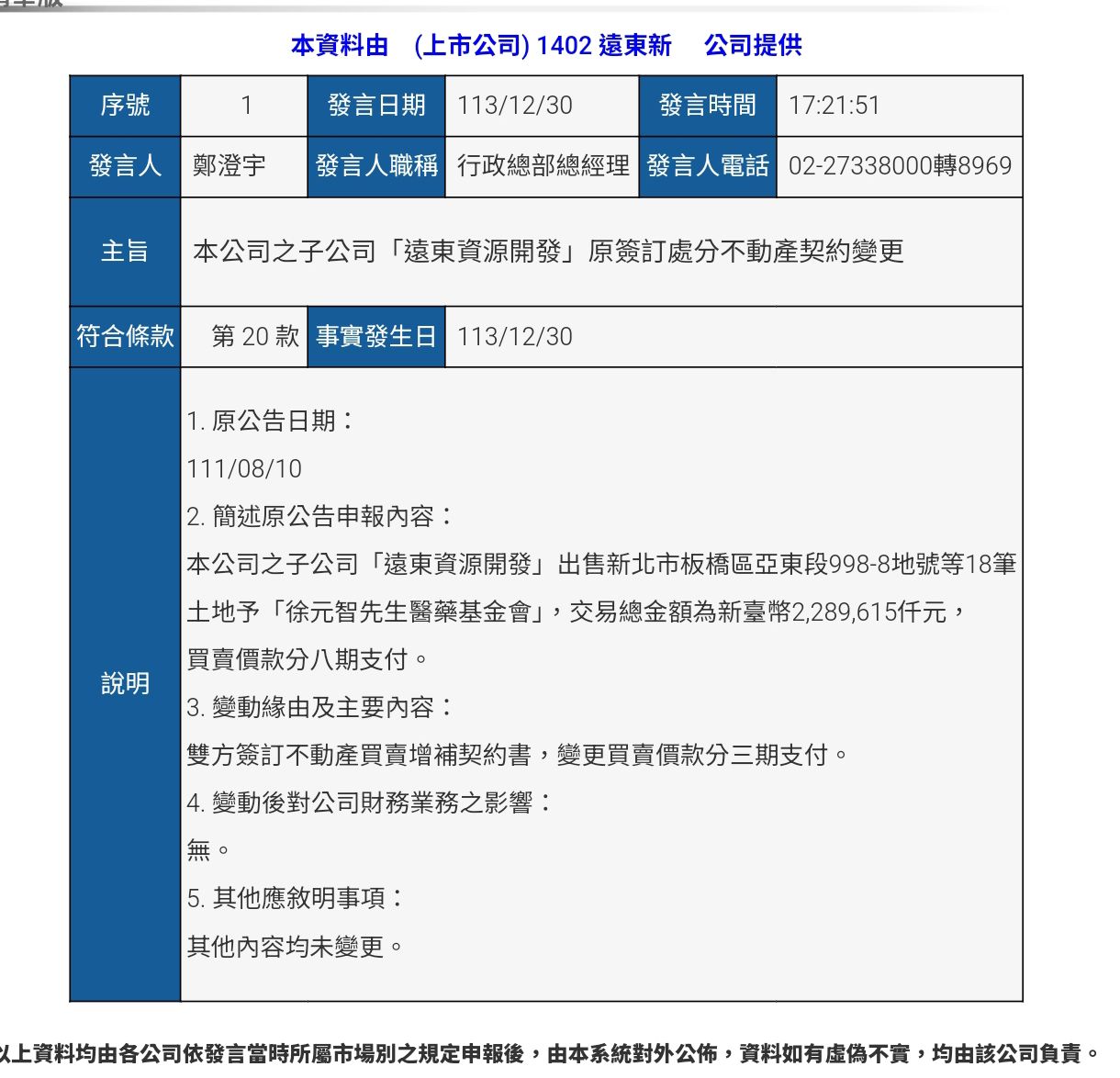Click the line '5. 其他應敘明事項：'
This screenshot has width=1120, height=1078.
297,899
